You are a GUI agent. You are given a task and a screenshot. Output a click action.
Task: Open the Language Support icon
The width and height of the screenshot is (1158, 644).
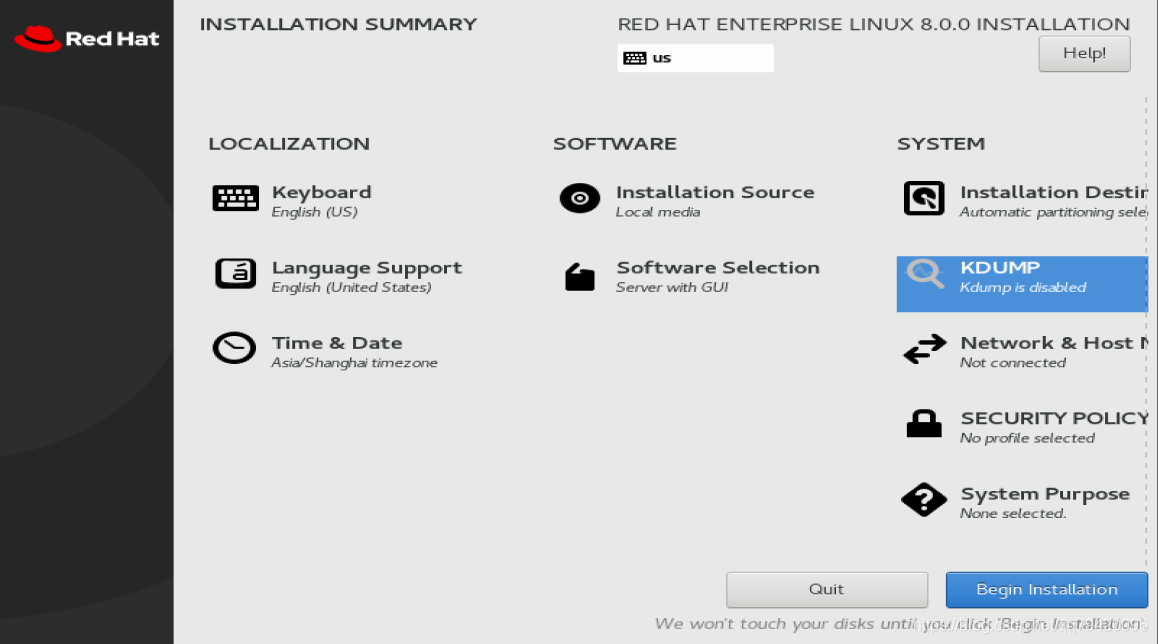[x=236, y=273]
